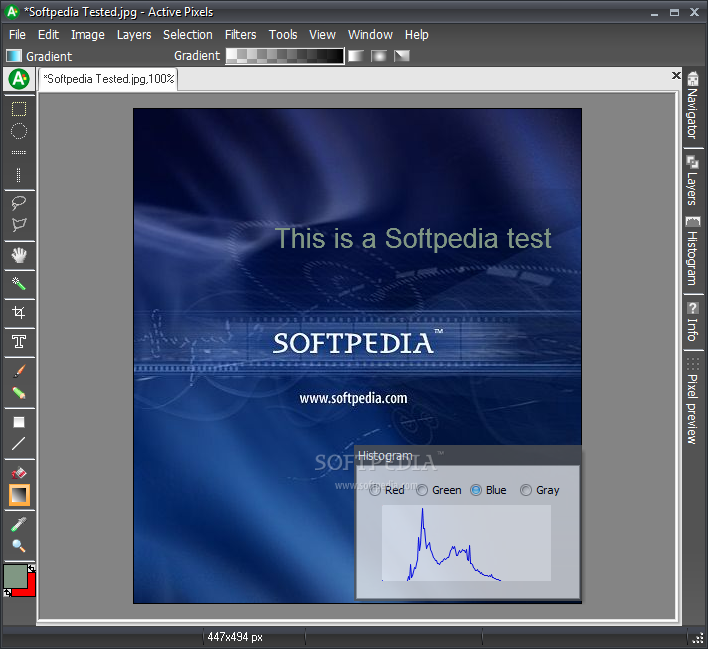
Task: Expand the Pixel preview side panel
Action: point(693,402)
